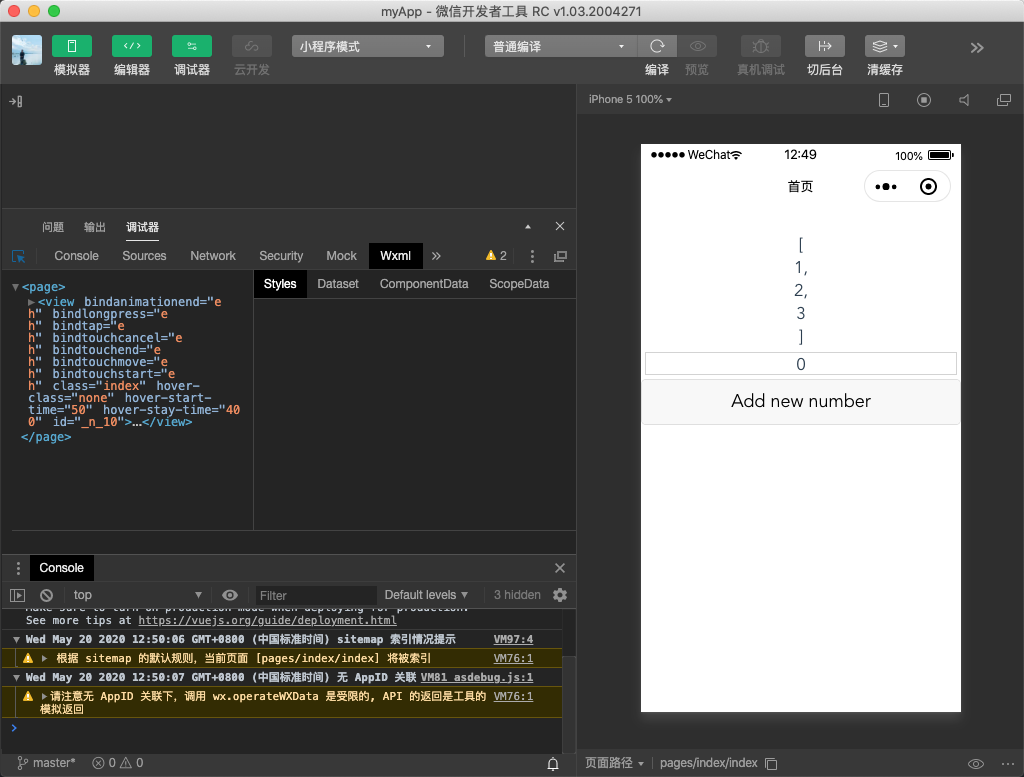Click the 清缓存 clear cache layers icon
Viewport: 1024px width, 777px height.
pos(884,46)
